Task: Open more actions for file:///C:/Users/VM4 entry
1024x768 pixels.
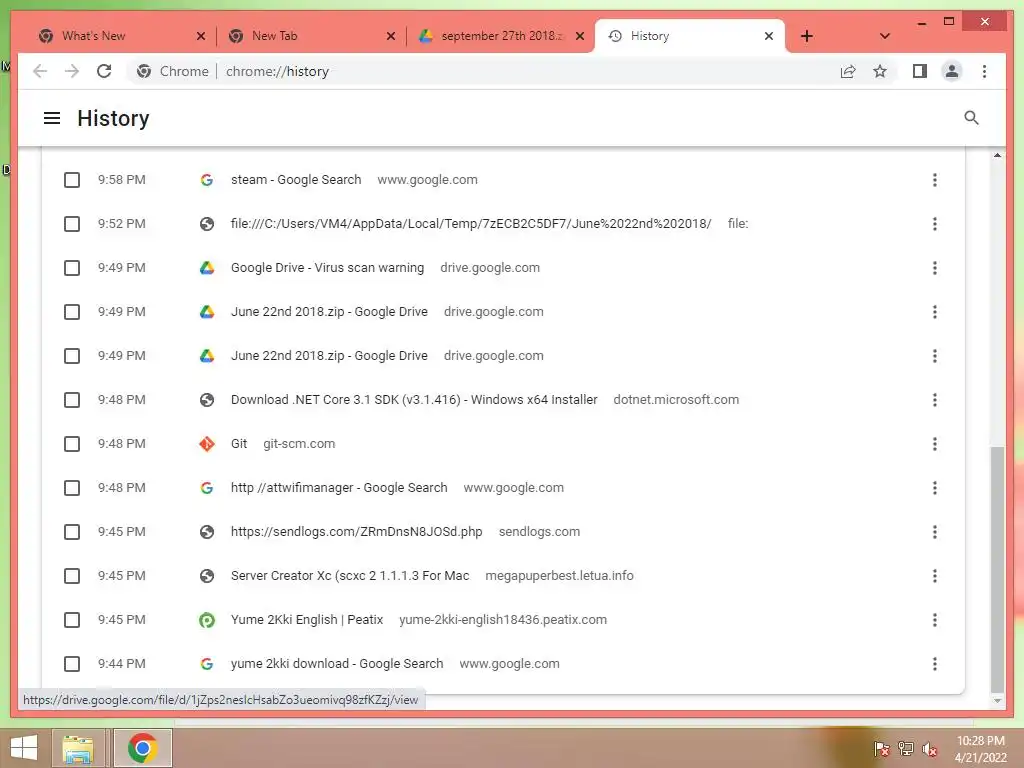Action: [935, 224]
